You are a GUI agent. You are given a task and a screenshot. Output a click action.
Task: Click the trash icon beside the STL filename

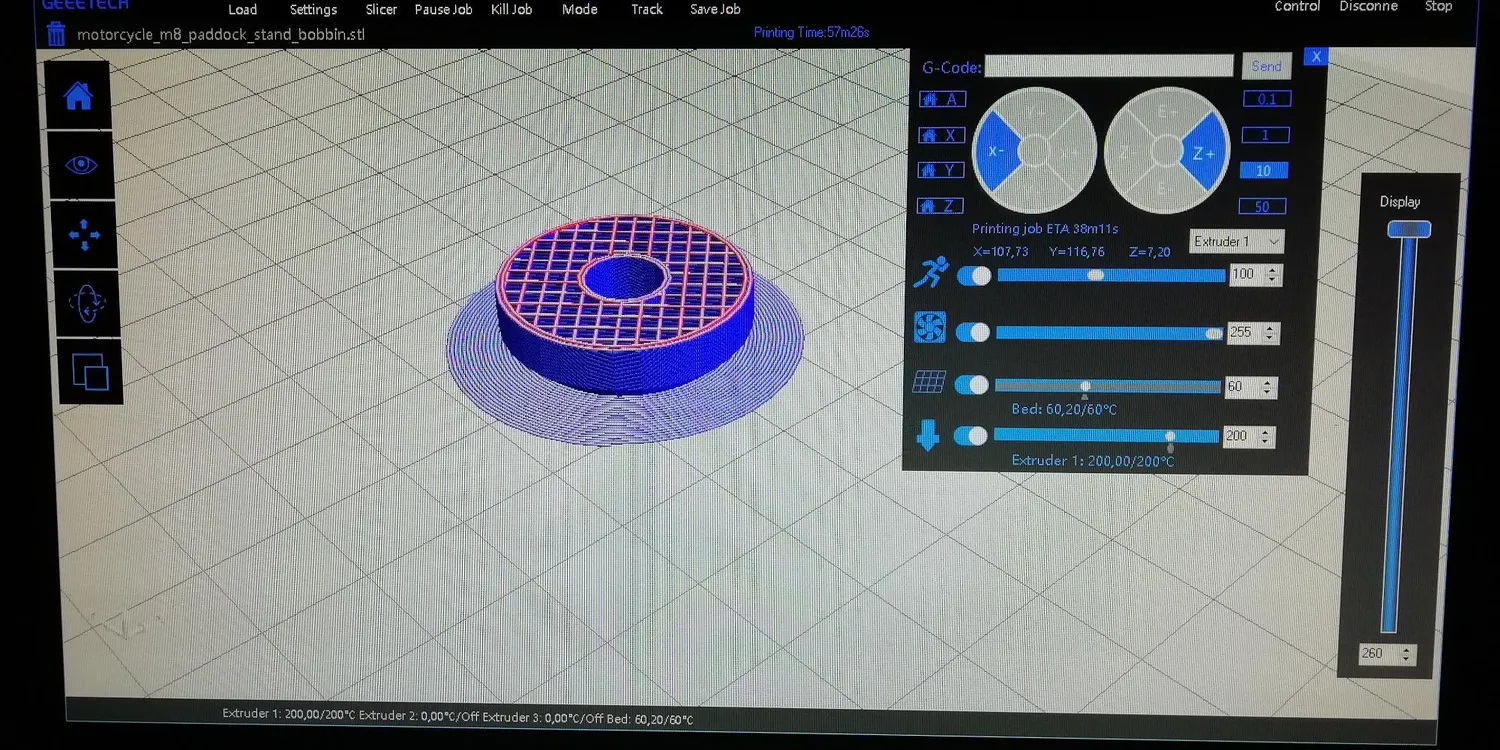[x=57, y=33]
